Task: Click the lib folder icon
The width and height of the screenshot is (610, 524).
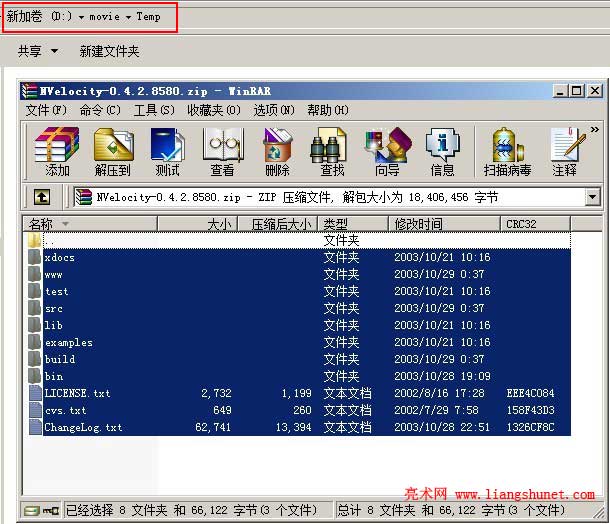Action: (x=35, y=325)
